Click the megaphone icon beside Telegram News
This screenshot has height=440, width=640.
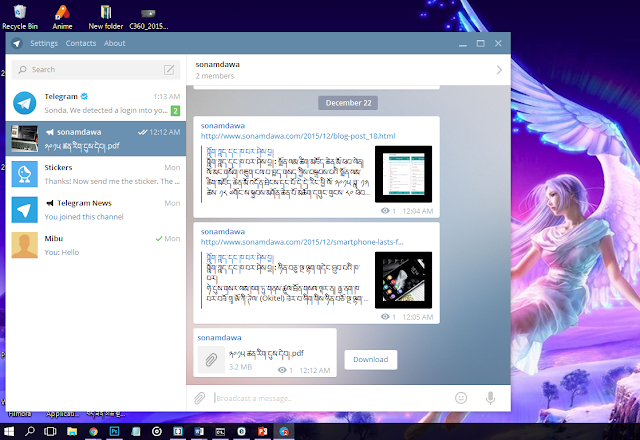[49, 203]
